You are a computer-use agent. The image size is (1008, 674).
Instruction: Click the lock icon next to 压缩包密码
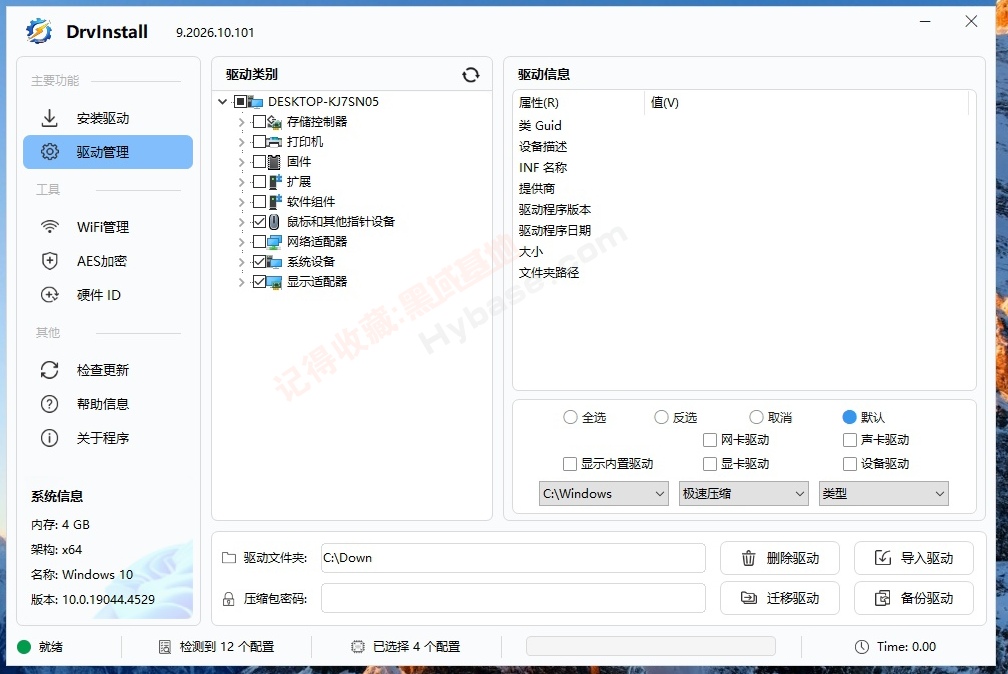(x=229, y=599)
